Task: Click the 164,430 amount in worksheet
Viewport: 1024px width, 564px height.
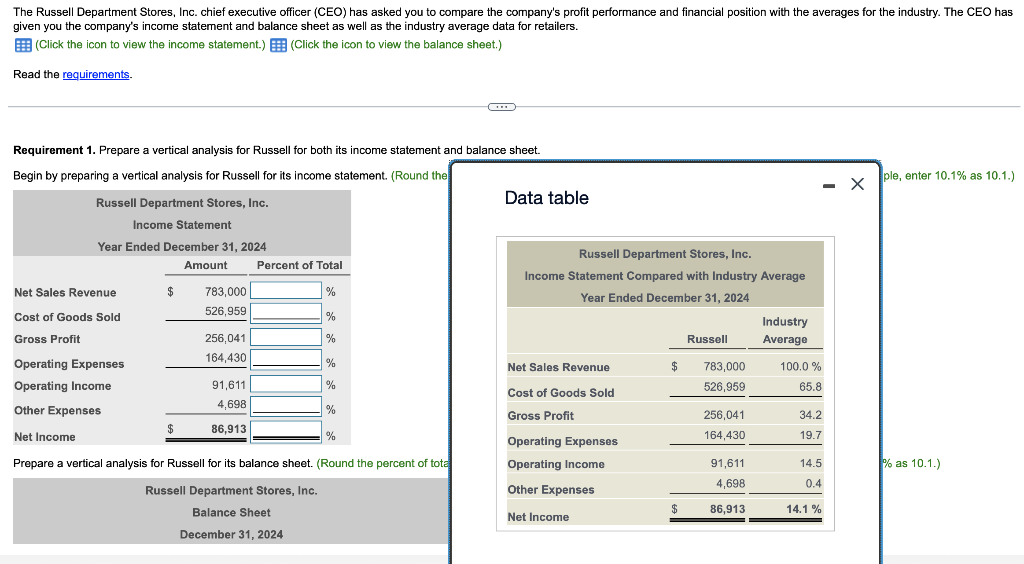Action: point(225,358)
